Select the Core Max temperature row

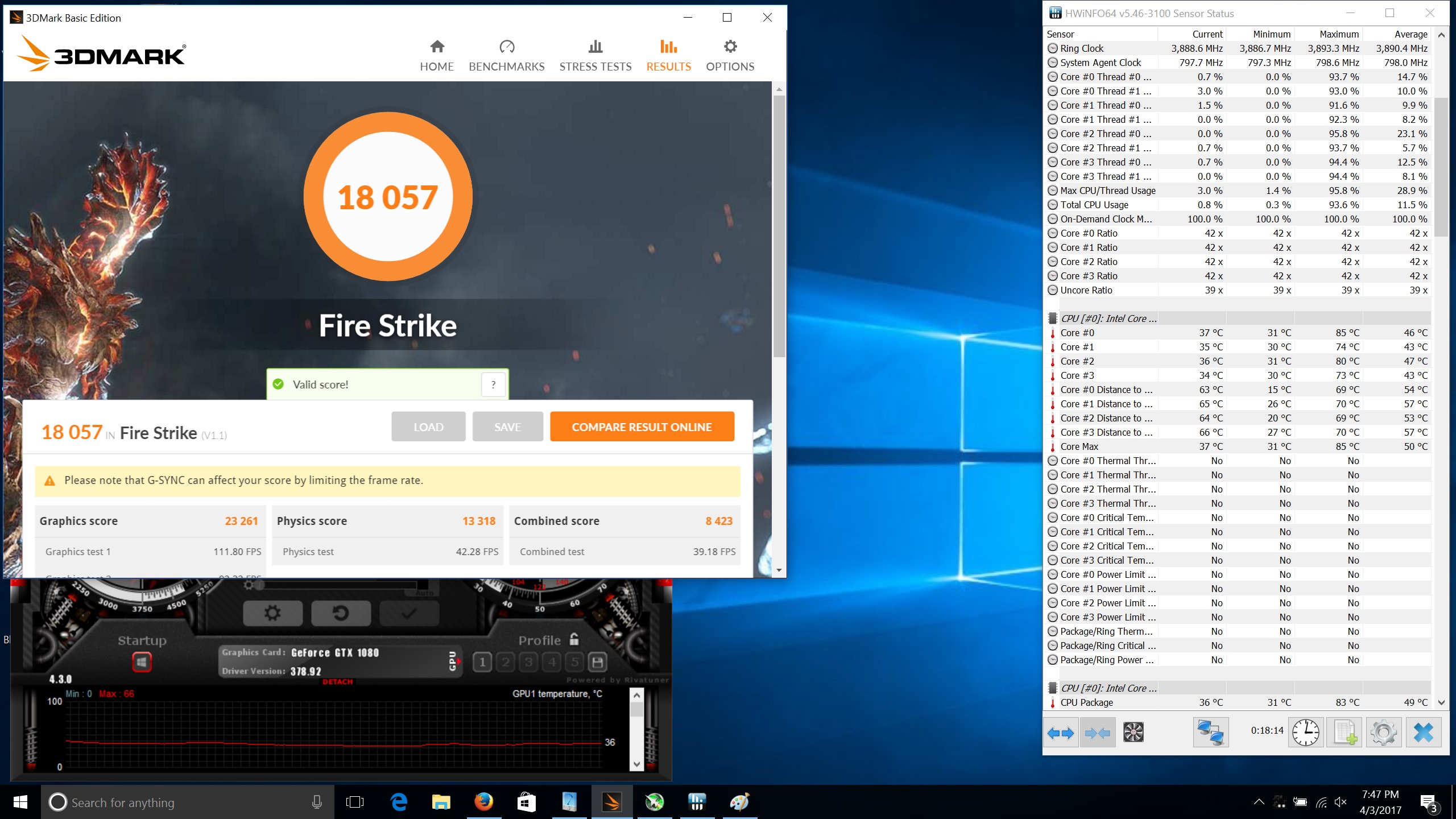(1238, 446)
